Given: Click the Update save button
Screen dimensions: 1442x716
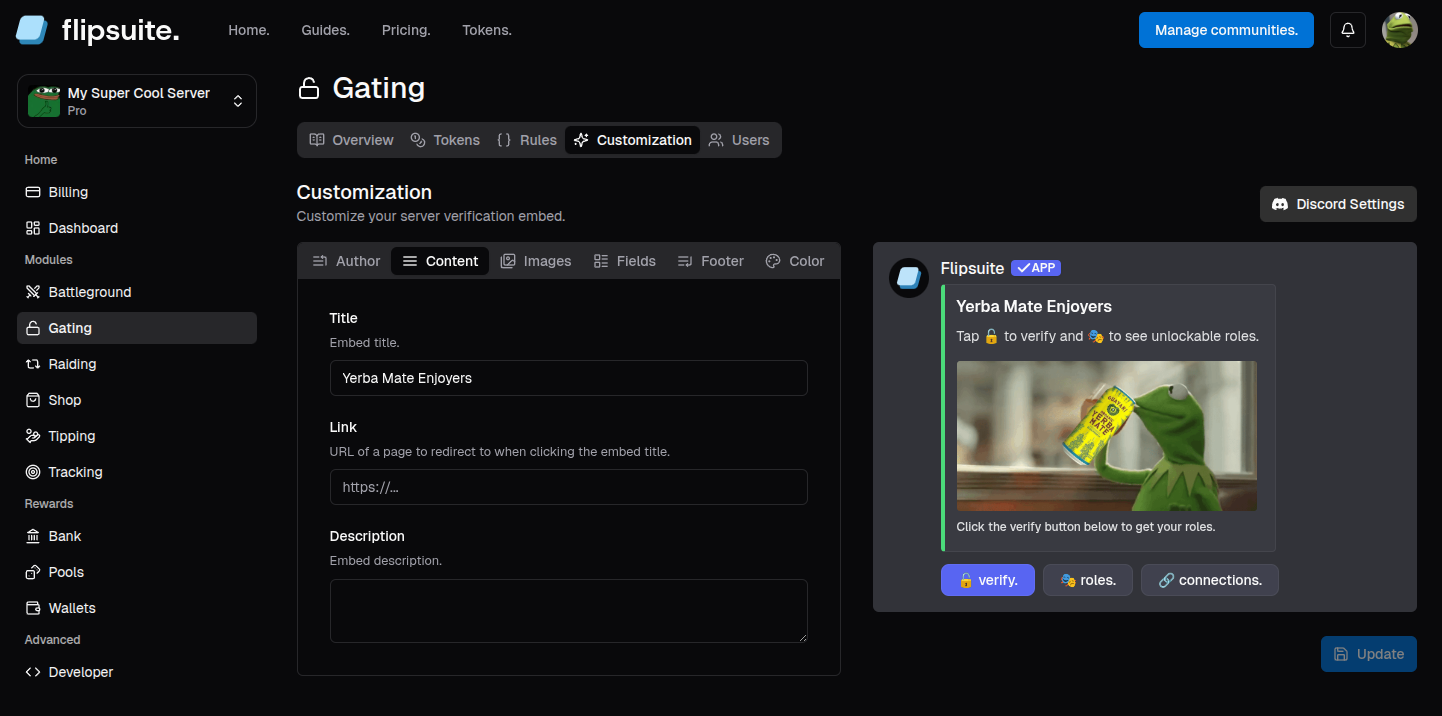Looking at the screenshot, I should click(1369, 654).
